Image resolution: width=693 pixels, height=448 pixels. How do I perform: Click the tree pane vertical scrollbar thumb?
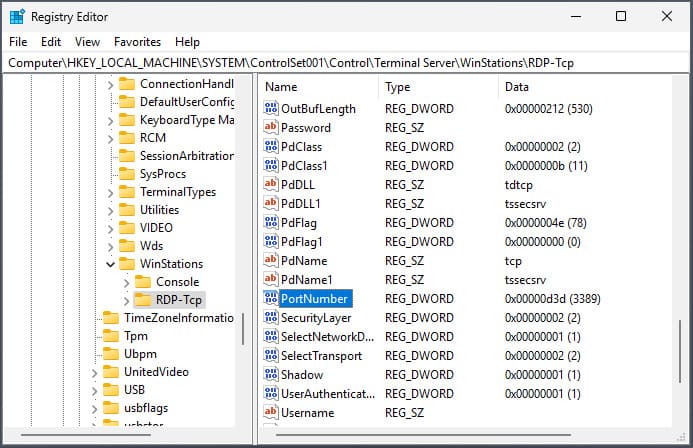pos(243,329)
